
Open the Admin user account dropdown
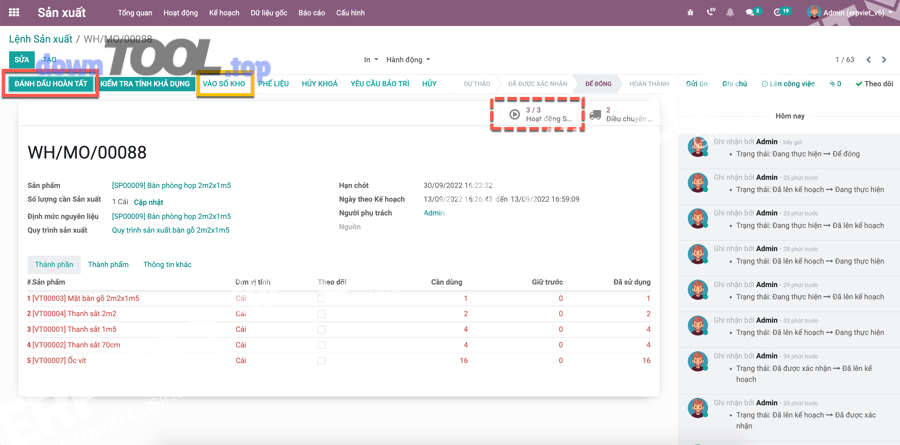click(x=850, y=13)
